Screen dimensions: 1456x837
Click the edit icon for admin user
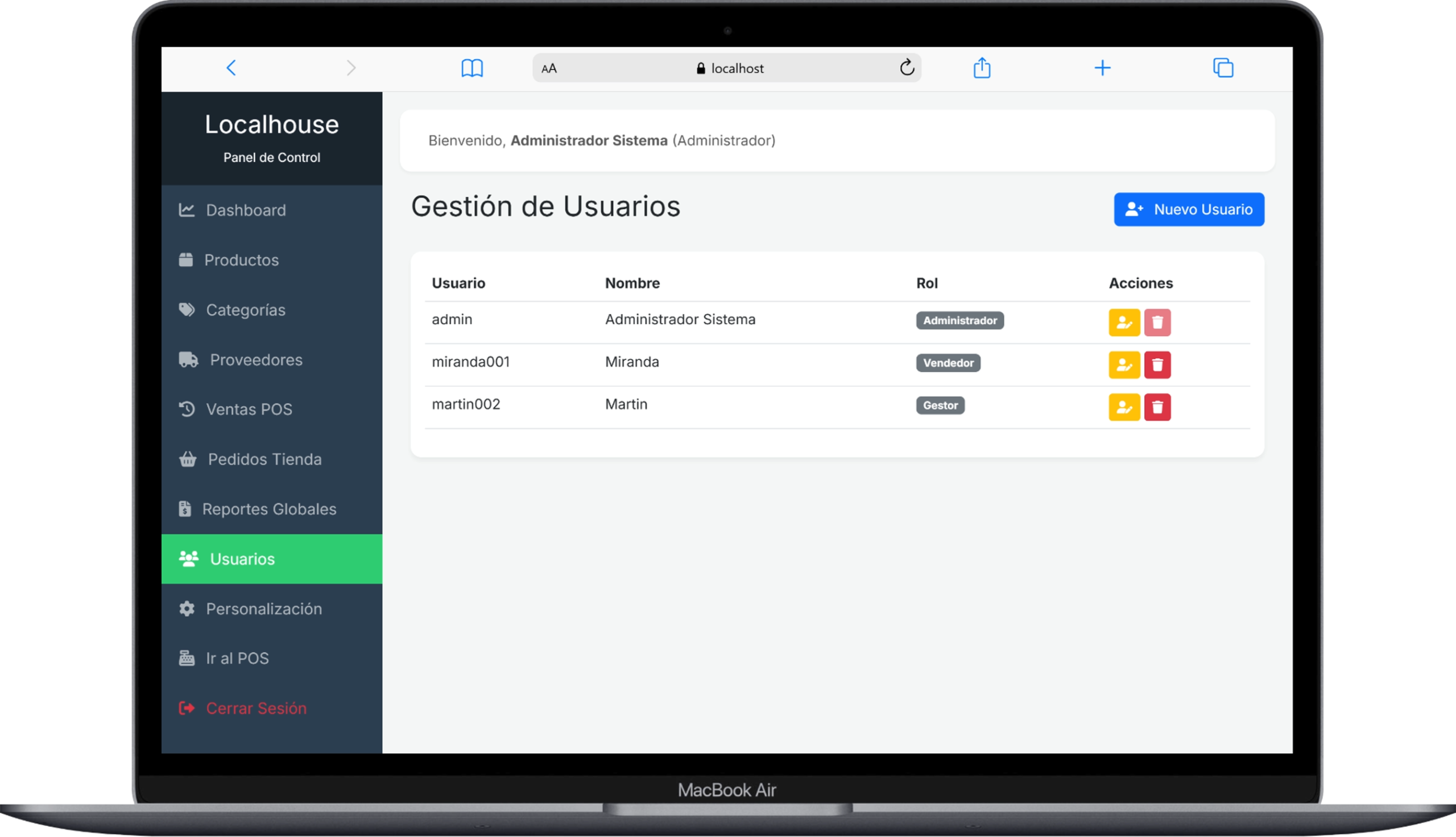tap(1124, 322)
